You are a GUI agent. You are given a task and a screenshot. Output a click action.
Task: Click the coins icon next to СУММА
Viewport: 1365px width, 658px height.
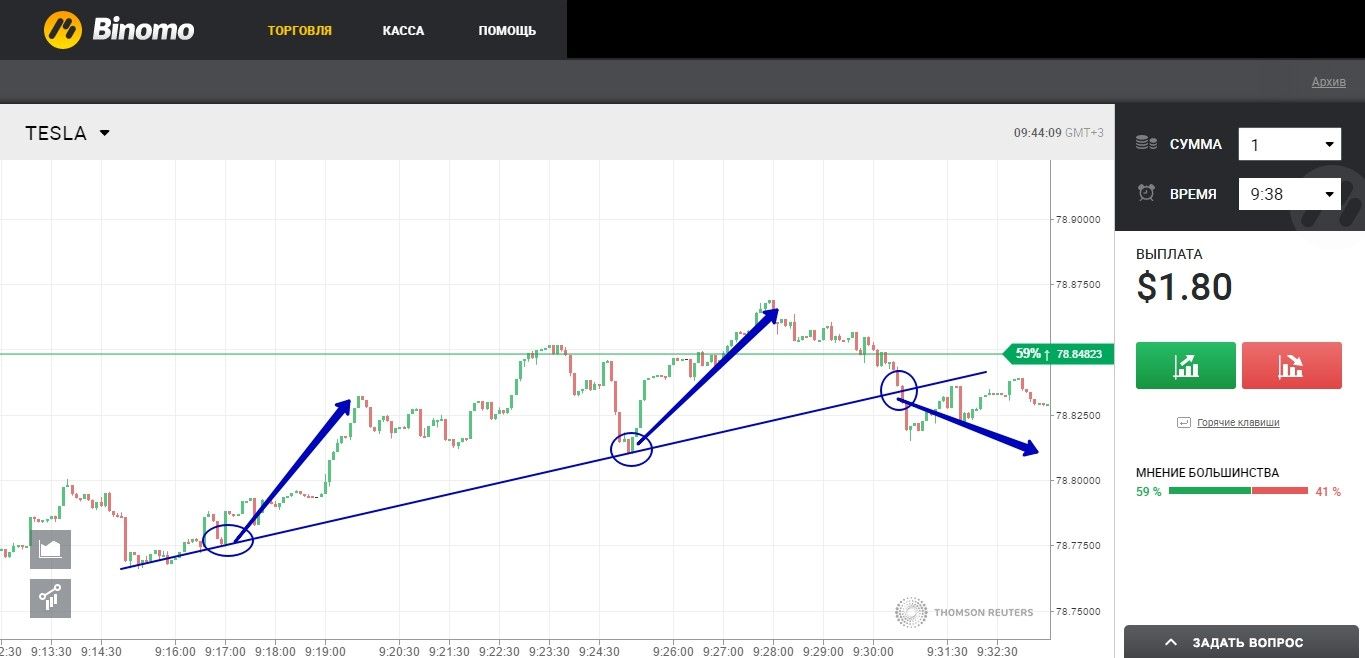1146,144
